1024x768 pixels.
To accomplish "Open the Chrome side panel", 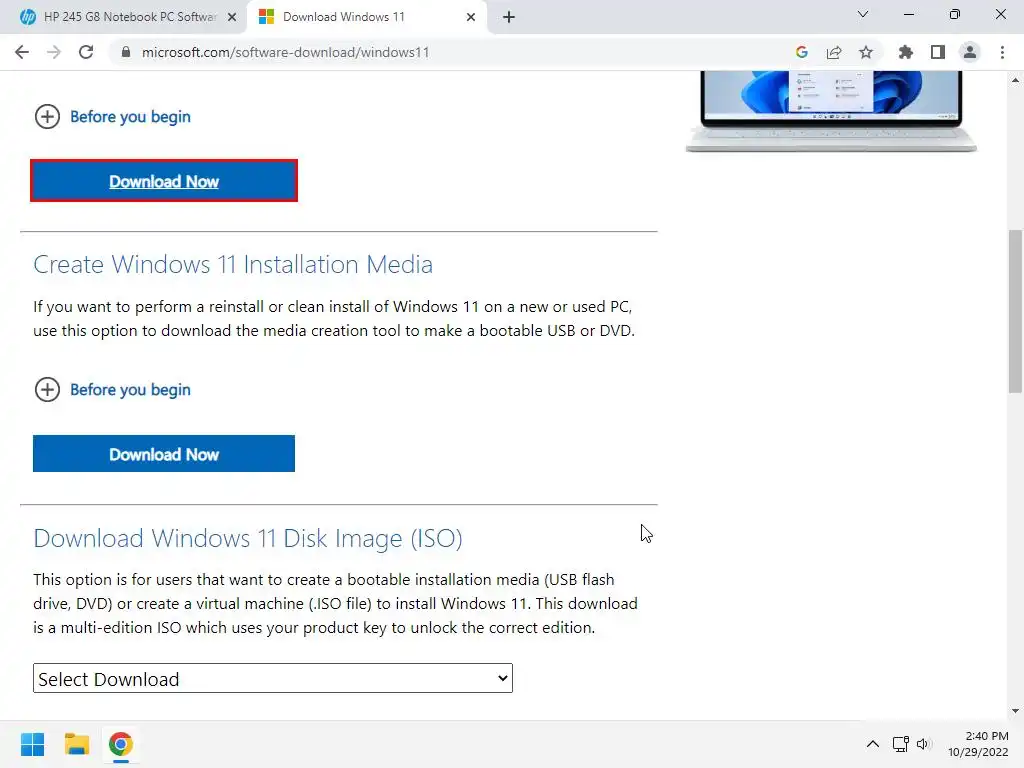I will pos(938,52).
